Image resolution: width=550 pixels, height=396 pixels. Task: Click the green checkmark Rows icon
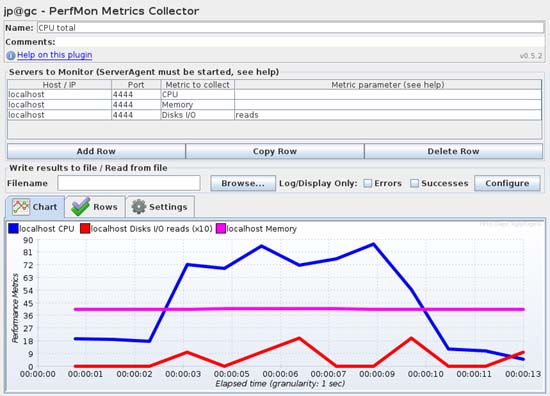pos(80,206)
